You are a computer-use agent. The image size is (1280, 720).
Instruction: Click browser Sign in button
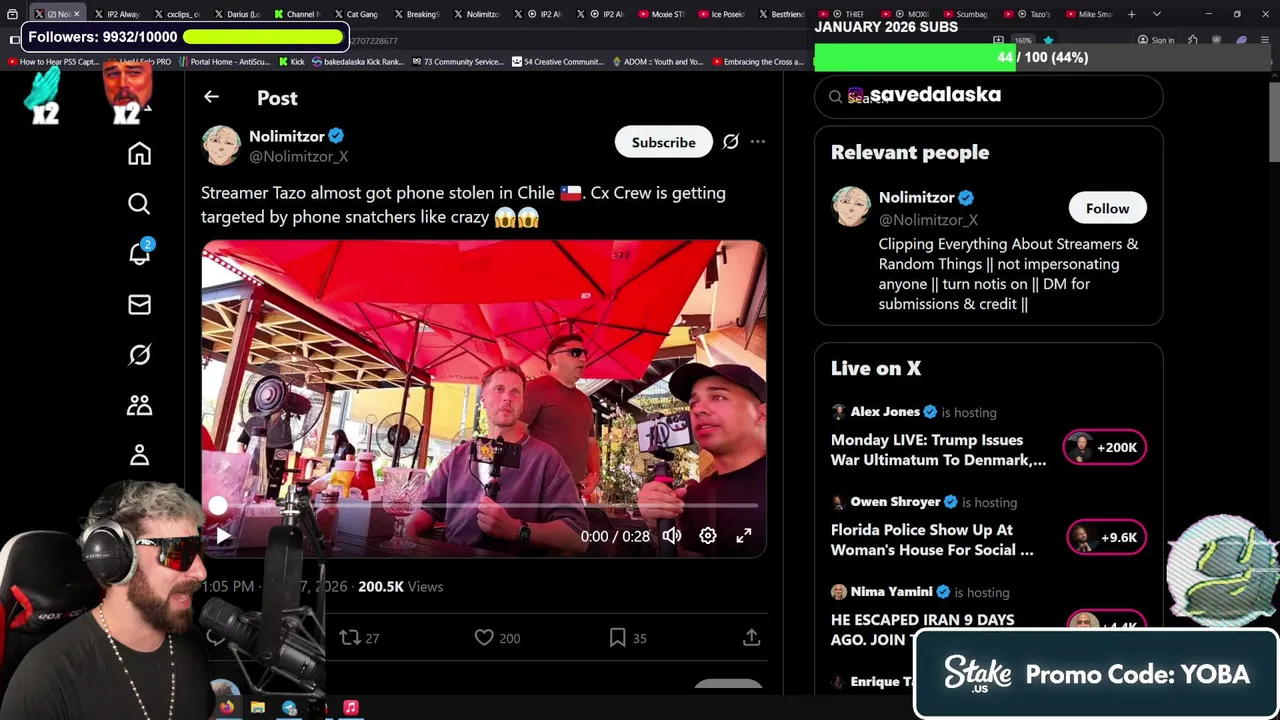pyautogui.click(x=1156, y=40)
